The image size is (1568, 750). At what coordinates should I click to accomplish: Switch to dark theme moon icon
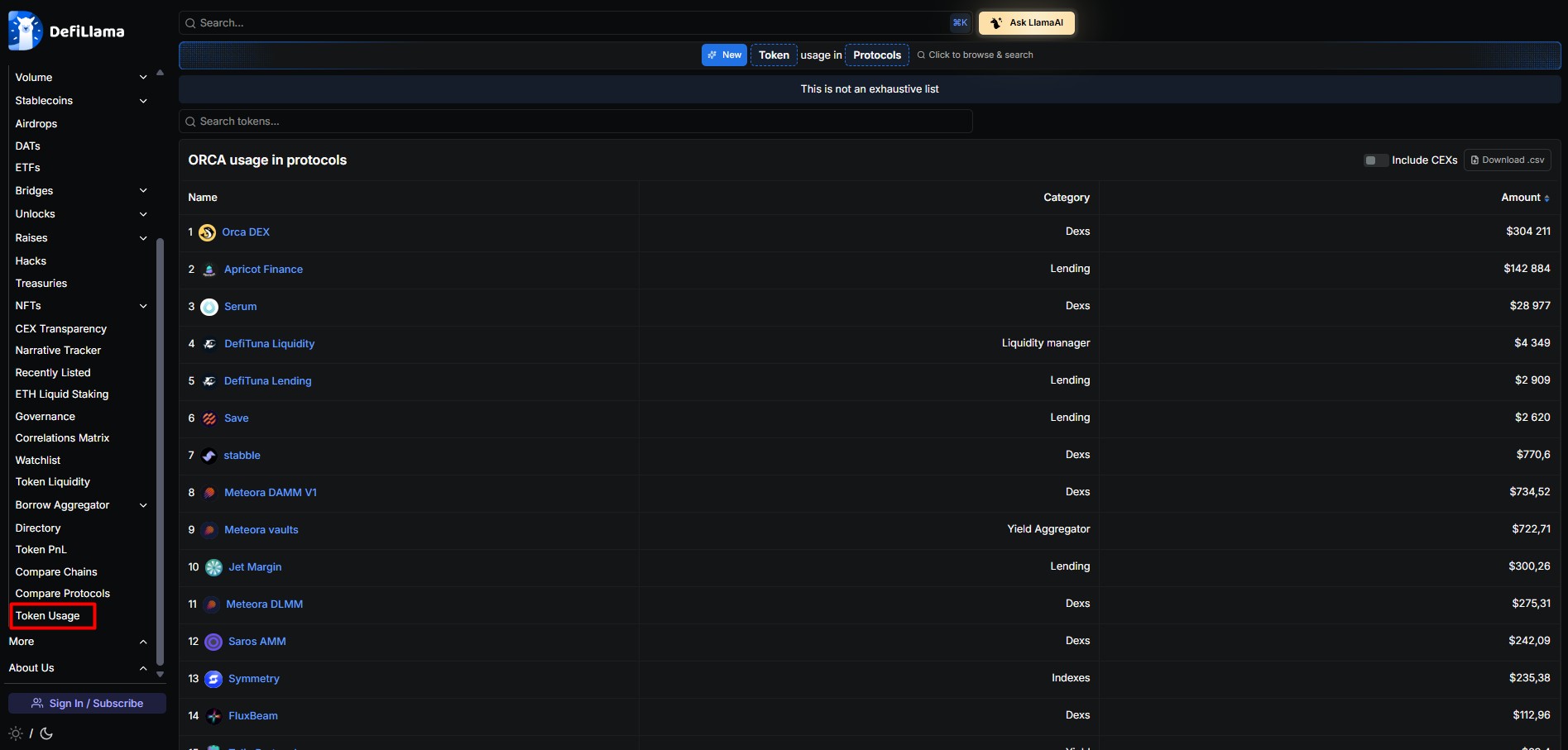point(46,733)
